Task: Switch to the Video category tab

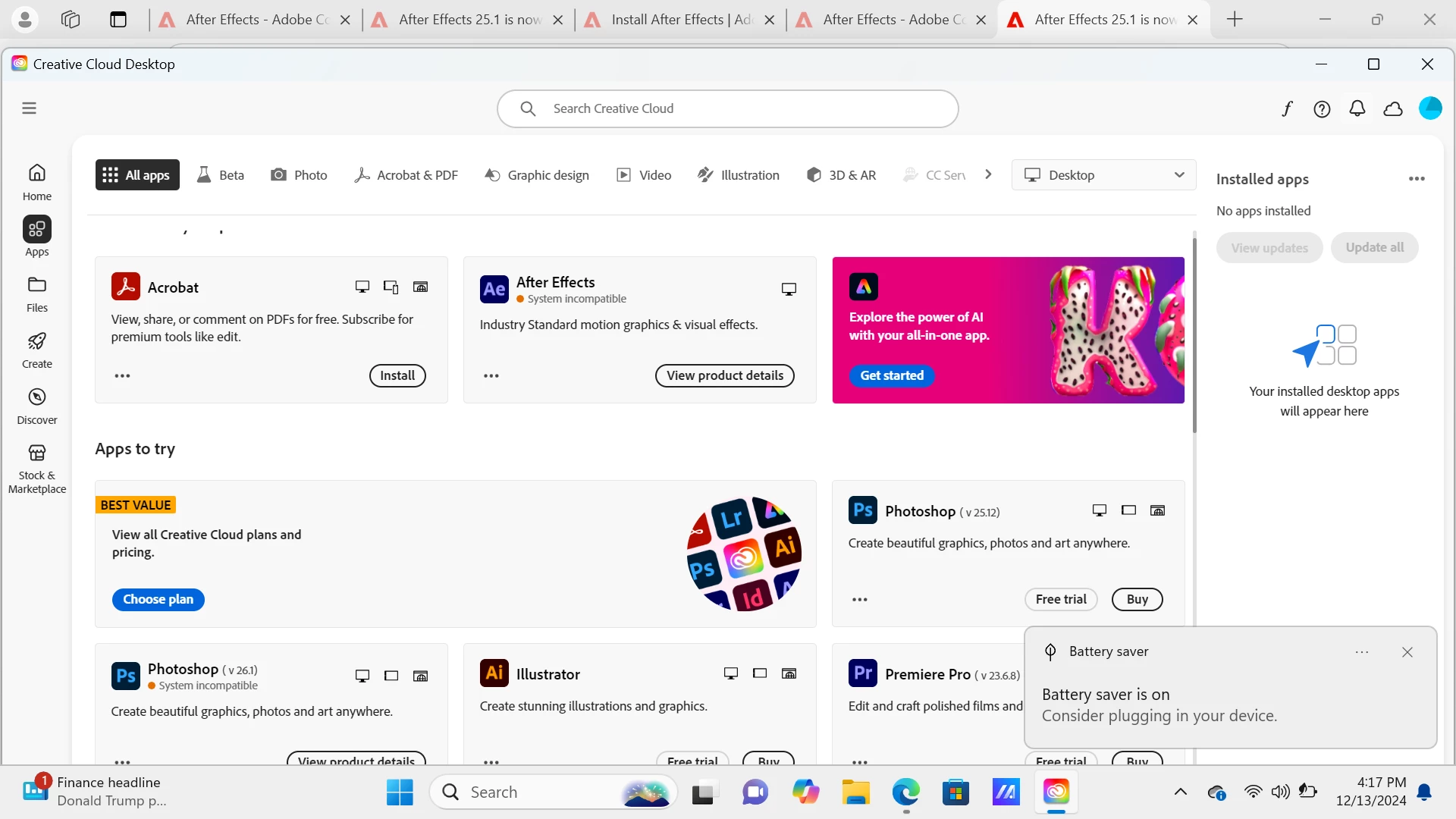Action: tap(644, 175)
